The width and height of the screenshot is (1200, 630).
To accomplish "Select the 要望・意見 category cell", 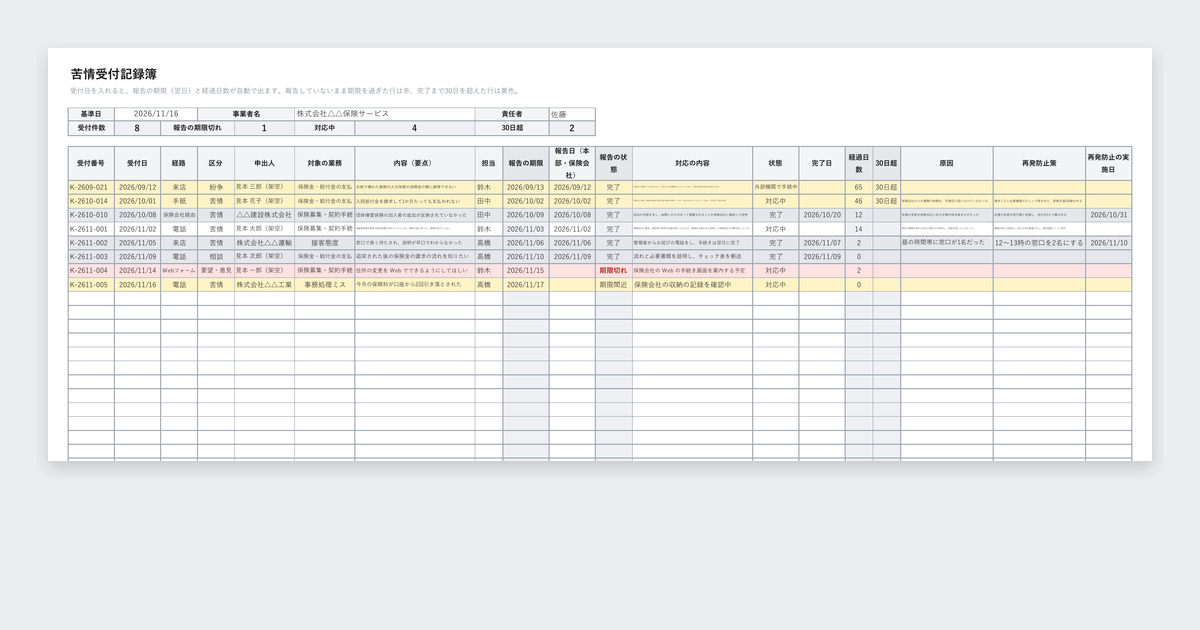I will 216,271.
